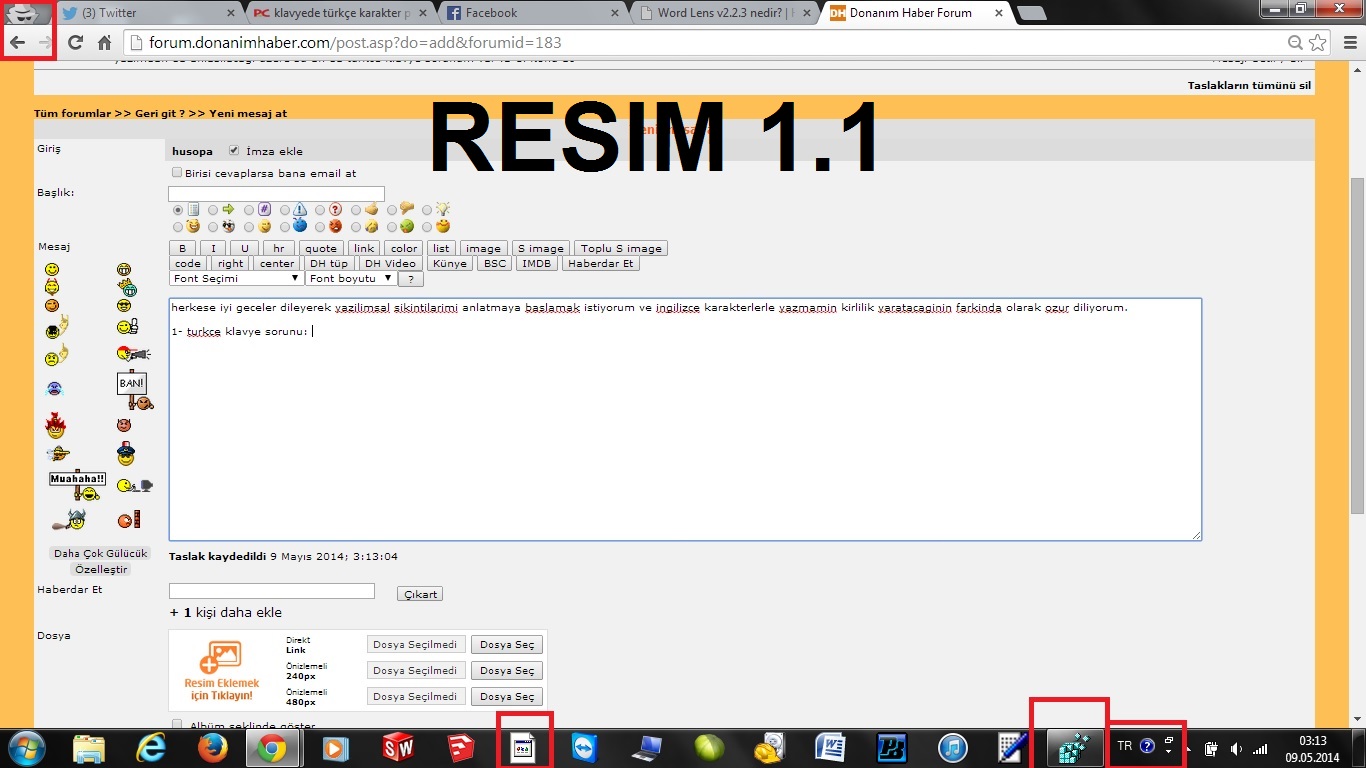Insert the police cap smiley
The width and height of the screenshot is (1366, 768).
125,454
